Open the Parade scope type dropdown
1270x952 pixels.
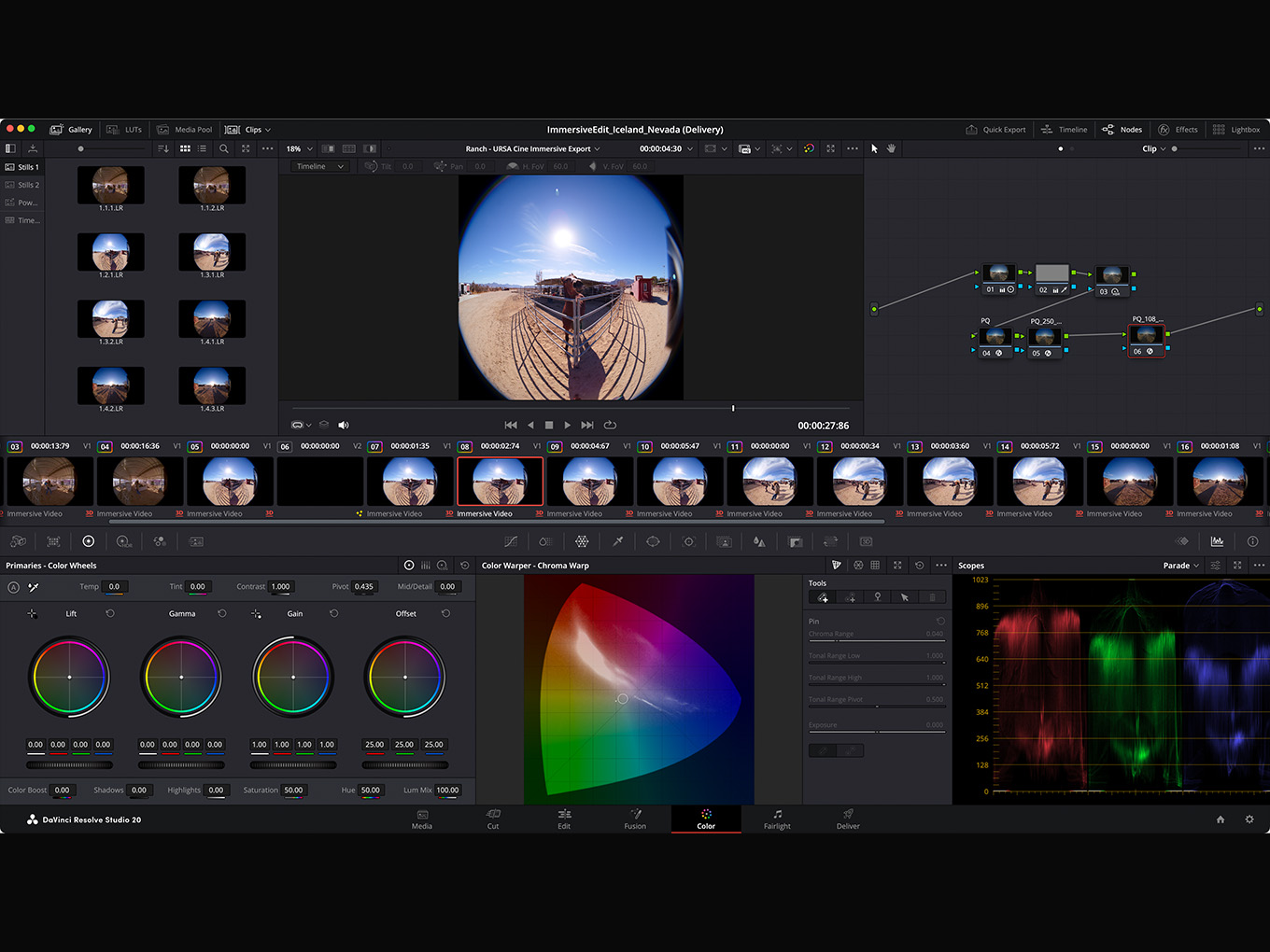pos(1180,566)
